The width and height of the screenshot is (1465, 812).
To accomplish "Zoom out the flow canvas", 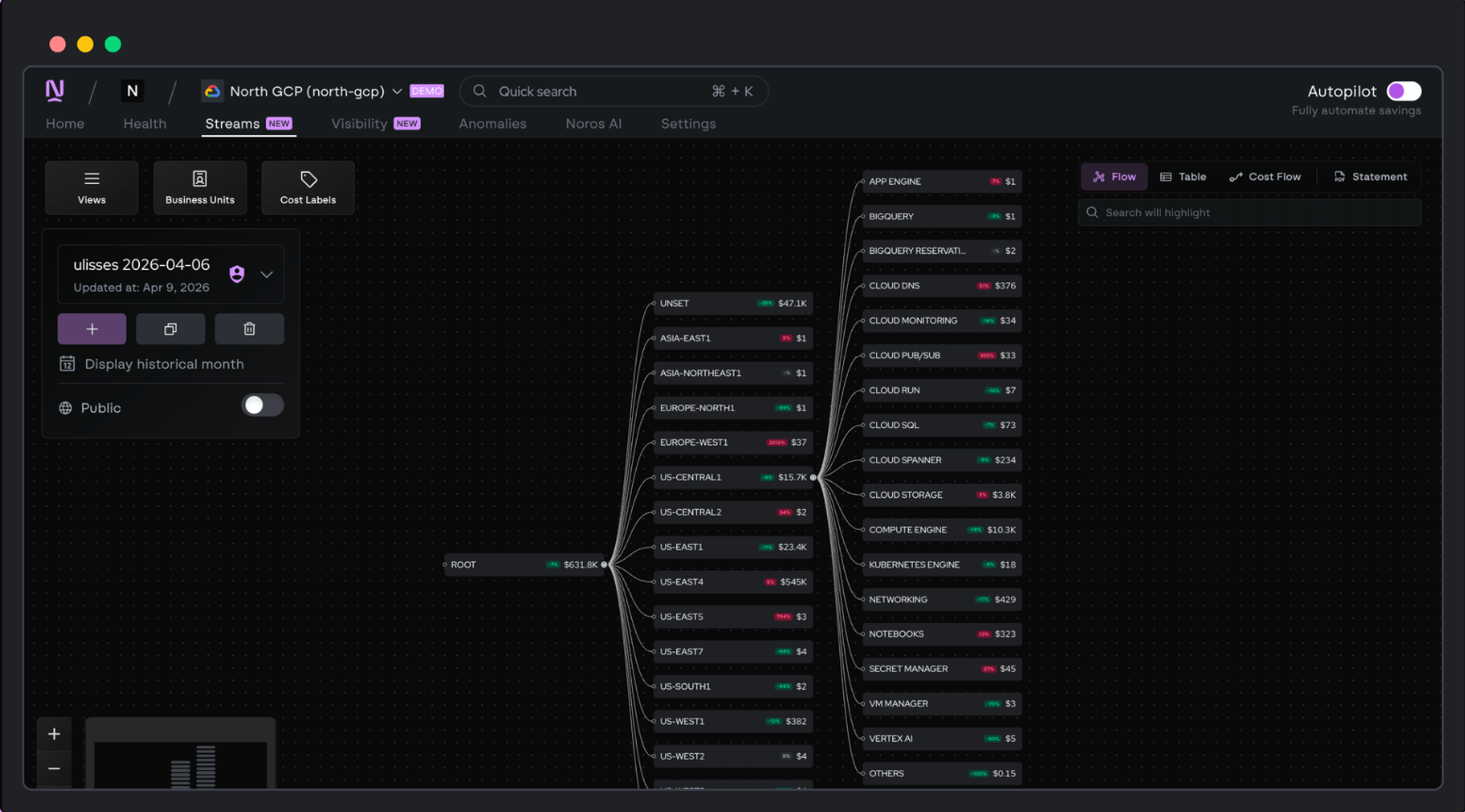I will coord(54,769).
